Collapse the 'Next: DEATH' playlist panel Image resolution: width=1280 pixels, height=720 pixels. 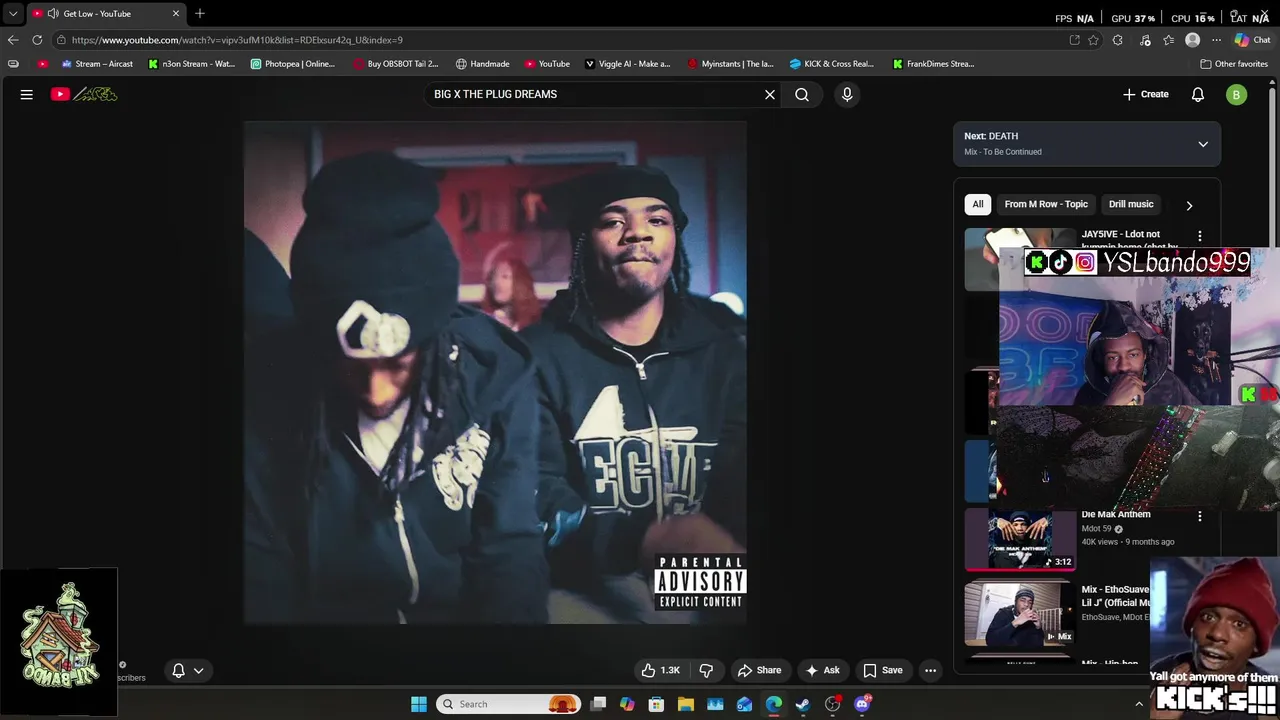1203,144
